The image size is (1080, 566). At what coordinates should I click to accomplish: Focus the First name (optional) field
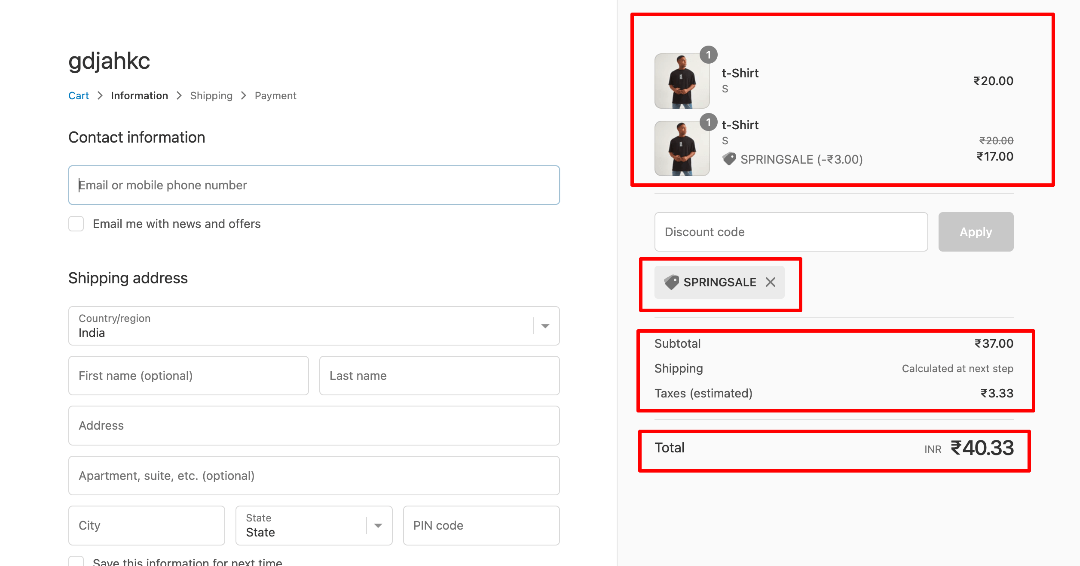tap(188, 375)
